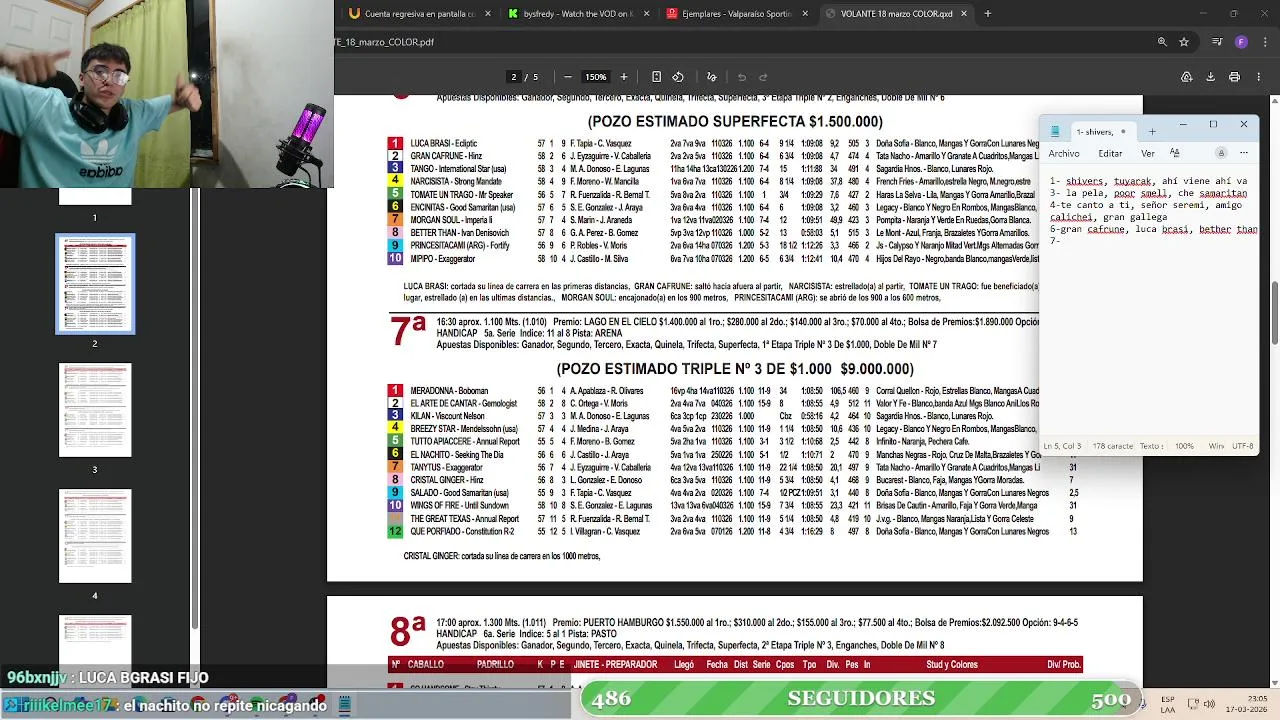This screenshot has height=720, width=1280.
Task: Select the VOLANTE 18 marzo COLOR tab
Action: point(896,14)
